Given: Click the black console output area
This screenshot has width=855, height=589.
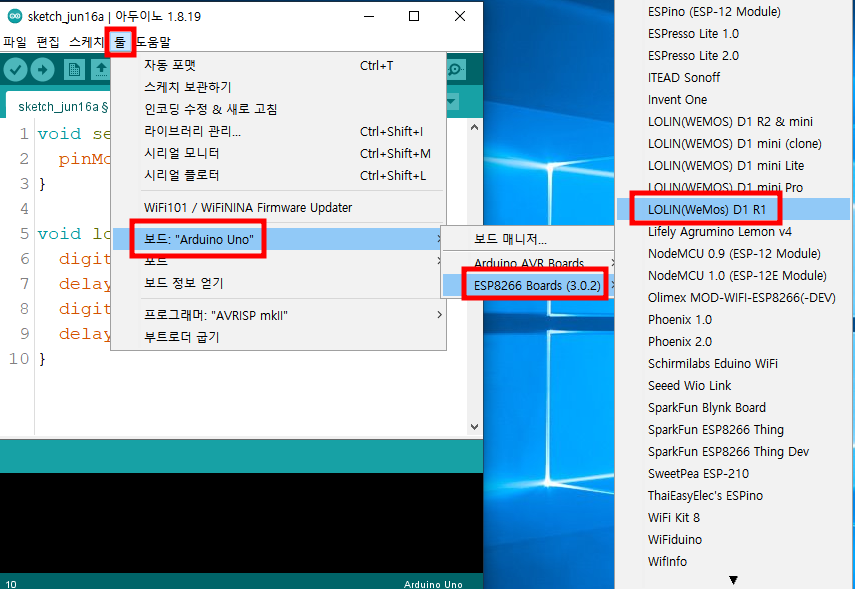Looking at the screenshot, I should point(241,522).
